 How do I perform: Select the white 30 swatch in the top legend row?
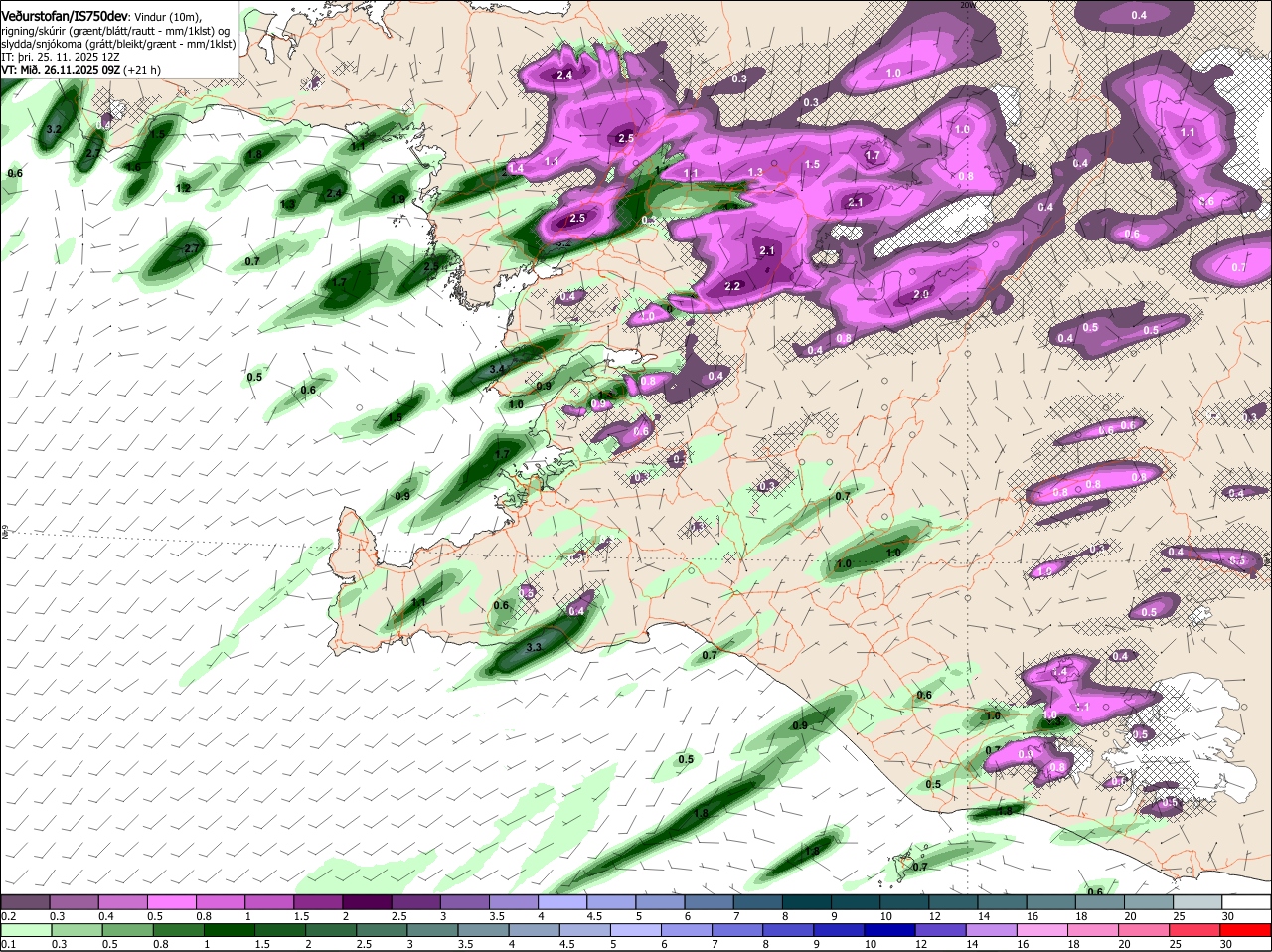click(x=1247, y=901)
